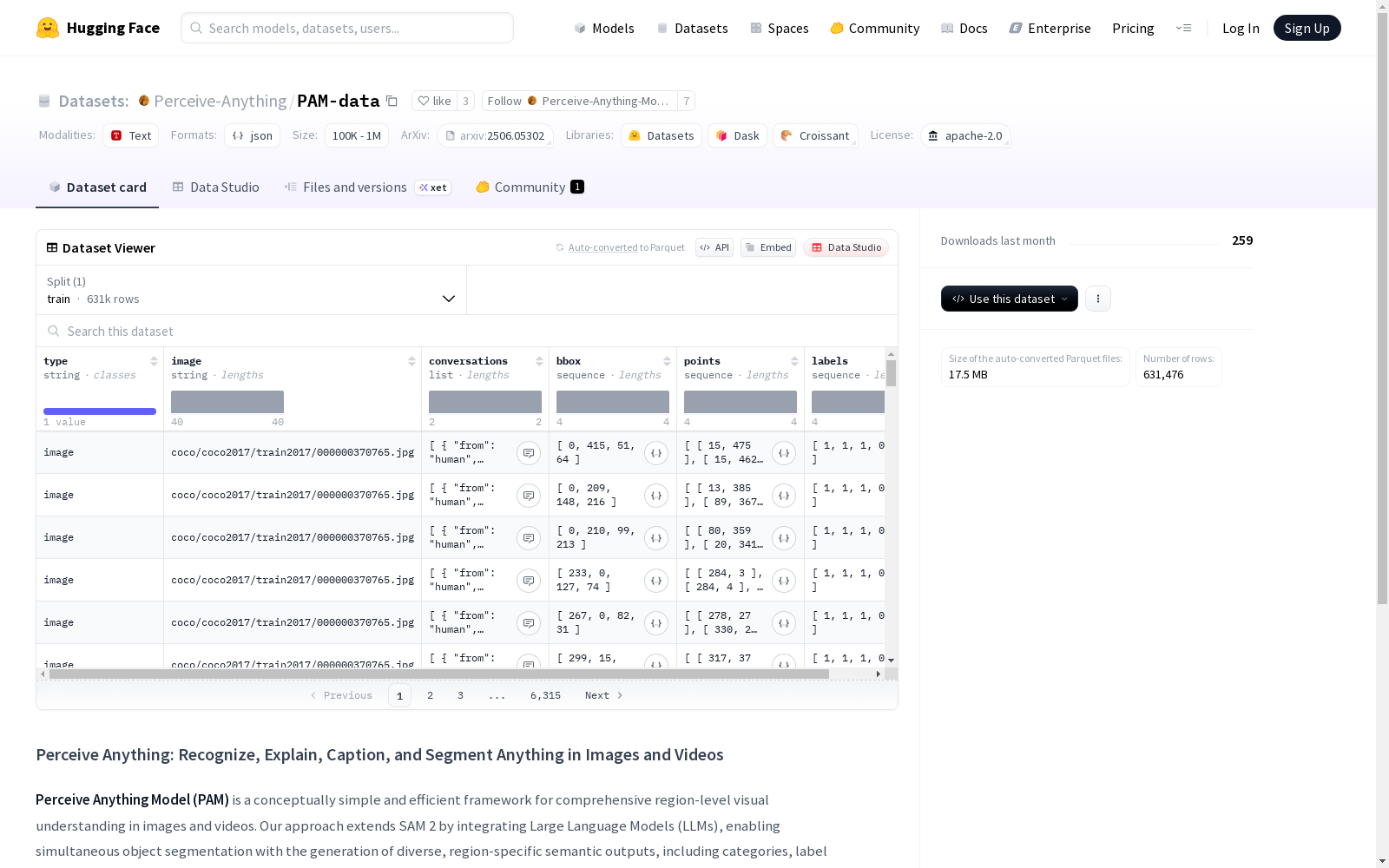Switch to the Dataset card tab
This screenshot has width=1389, height=868.
click(97, 187)
